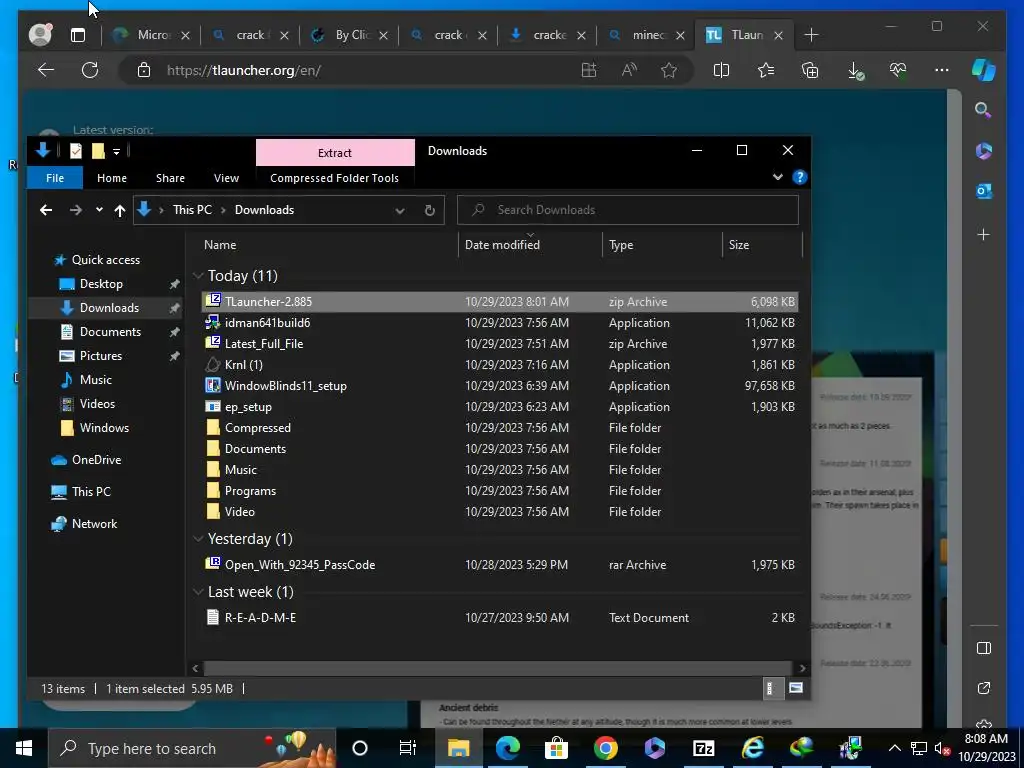Open Quick Access Toolbar customize dropdown
Screen dimensions: 1024x768
pyautogui.click(x=116, y=152)
